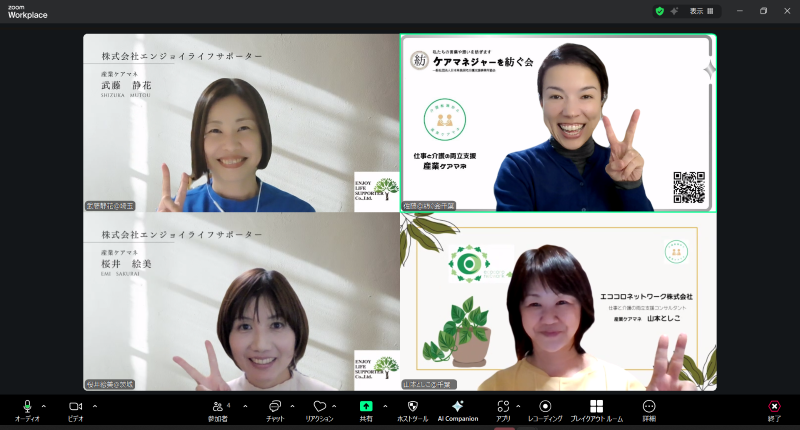
Task: Expand audio options arrow next to オーディオ
Action: 44,406
